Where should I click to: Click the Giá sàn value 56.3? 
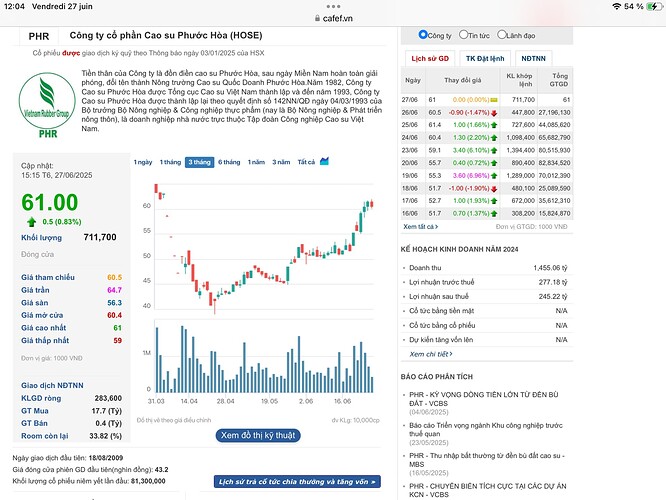[x=114, y=303]
